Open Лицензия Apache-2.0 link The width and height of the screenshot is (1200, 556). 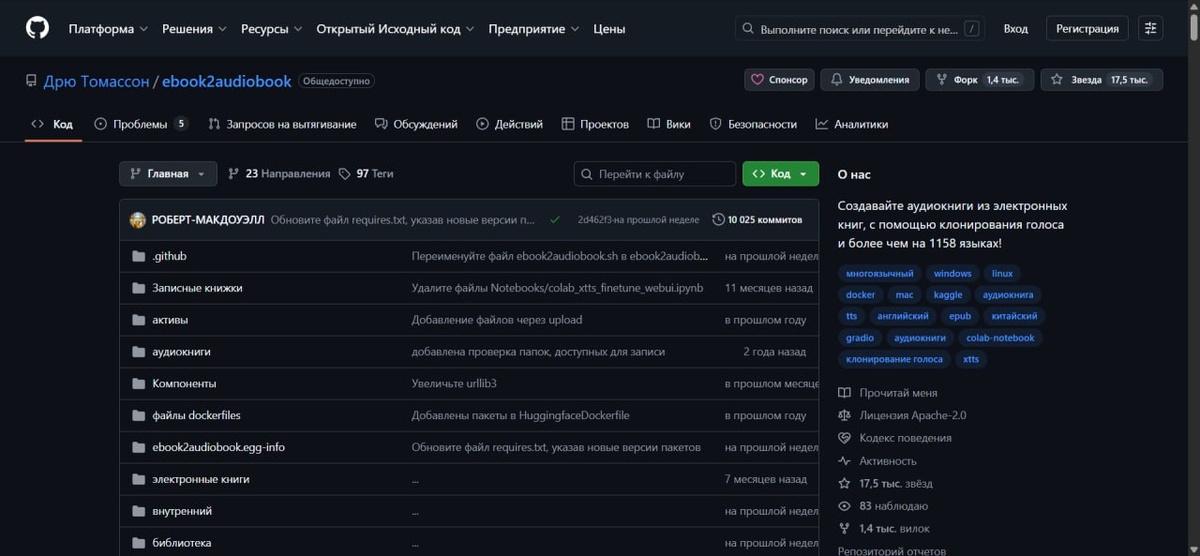(902, 416)
